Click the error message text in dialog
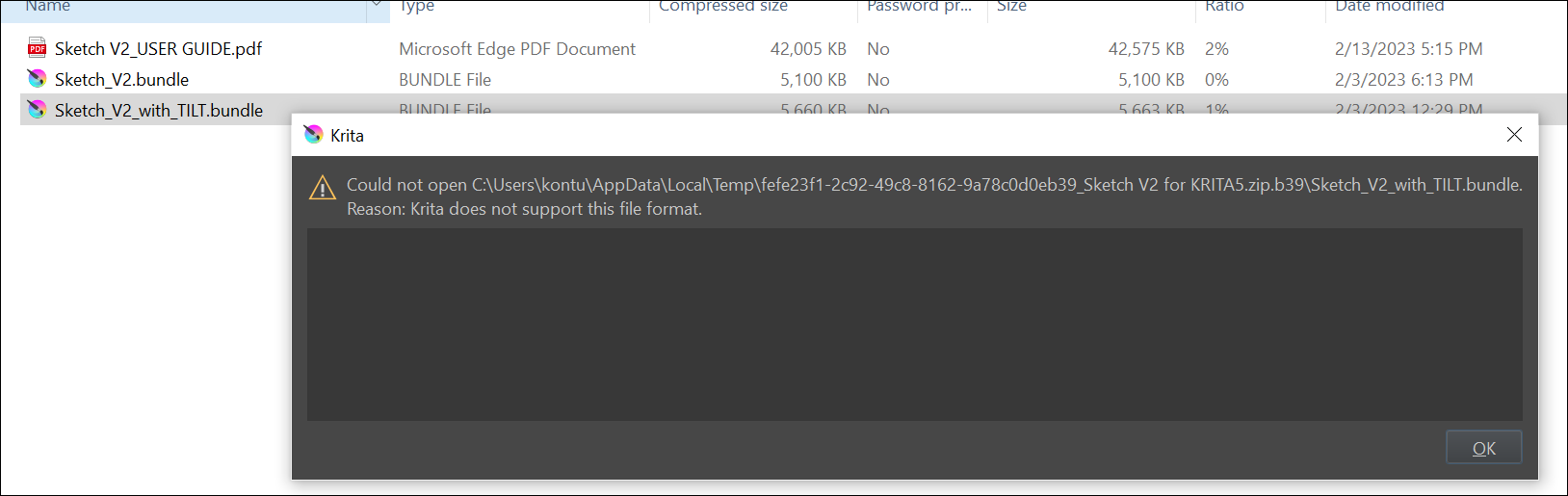The width and height of the screenshot is (1568, 496). [x=934, y=196]
